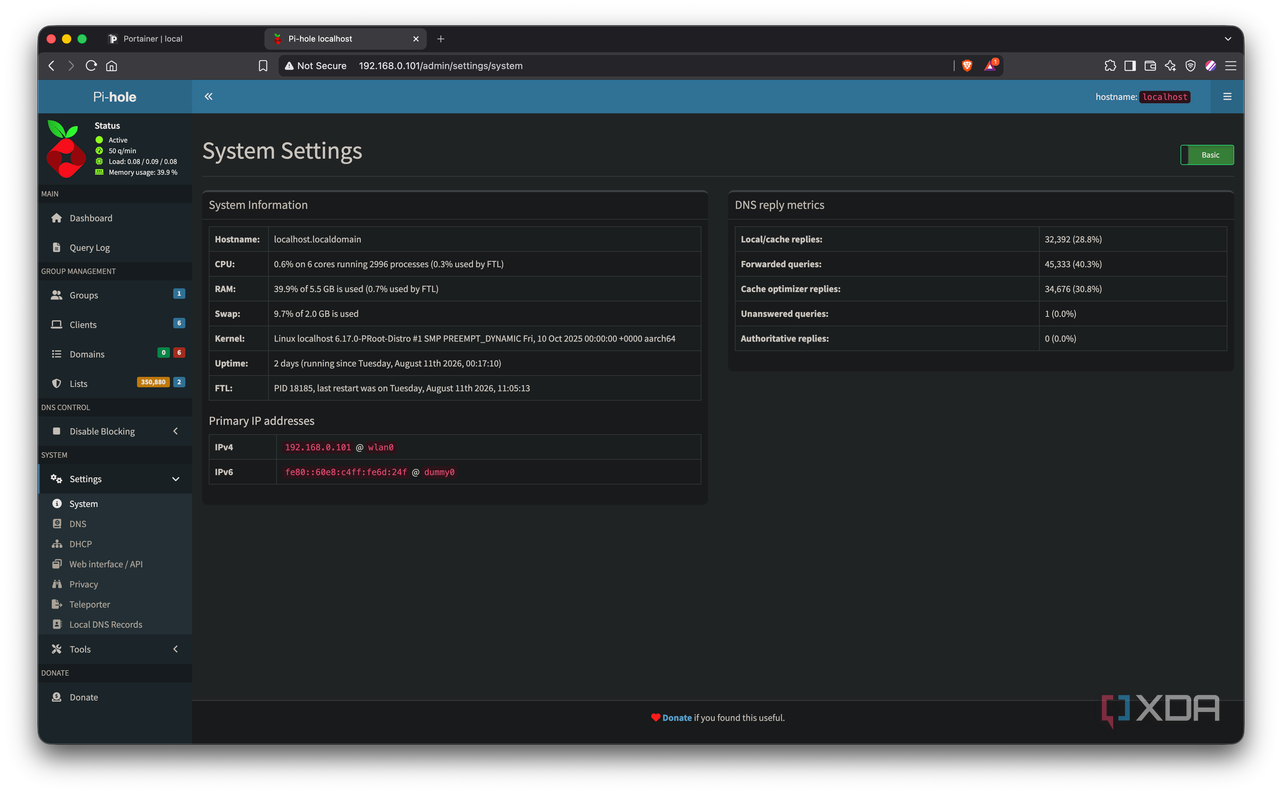This screenshot has height=794, width=1282.
Task: Go back in browser history
Action: click(x=52, y=66)
